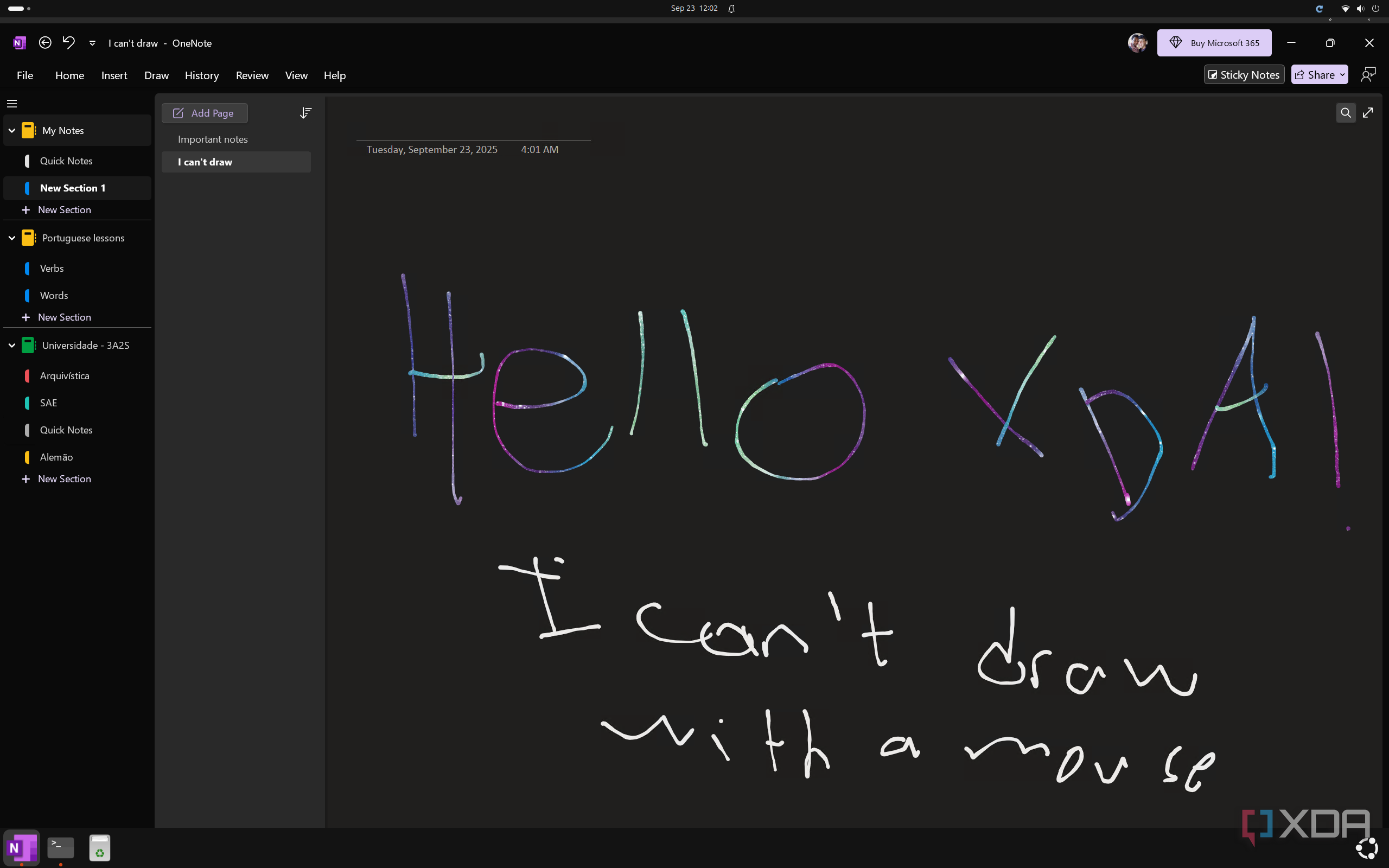Collapse the Portuguese lessons notebook
The height and width of the screenshot is (868, 1389).
coord(11,238)
